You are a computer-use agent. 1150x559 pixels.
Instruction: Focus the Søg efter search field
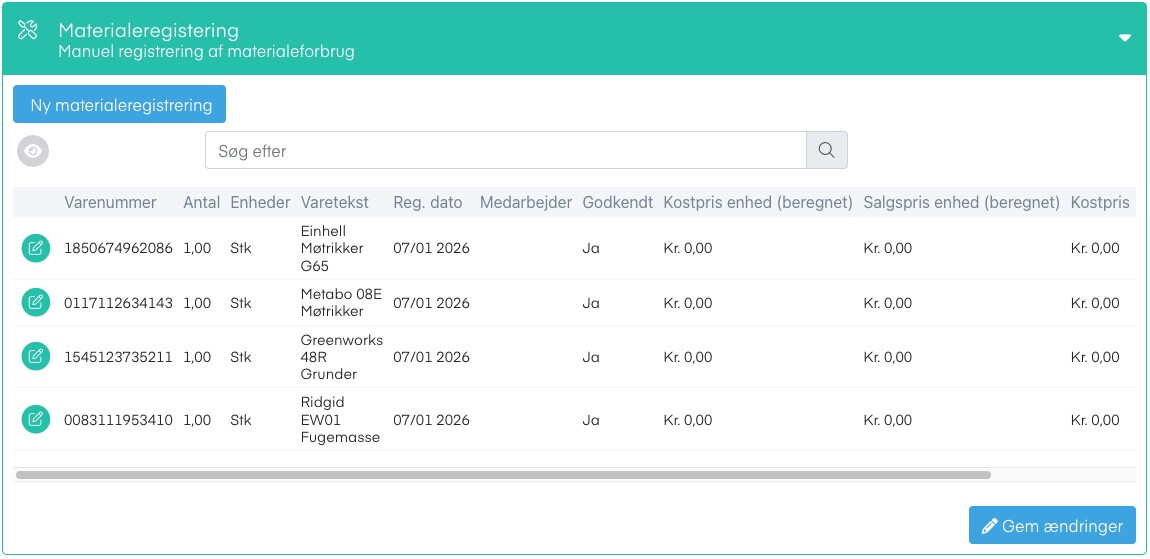point(505,150)
